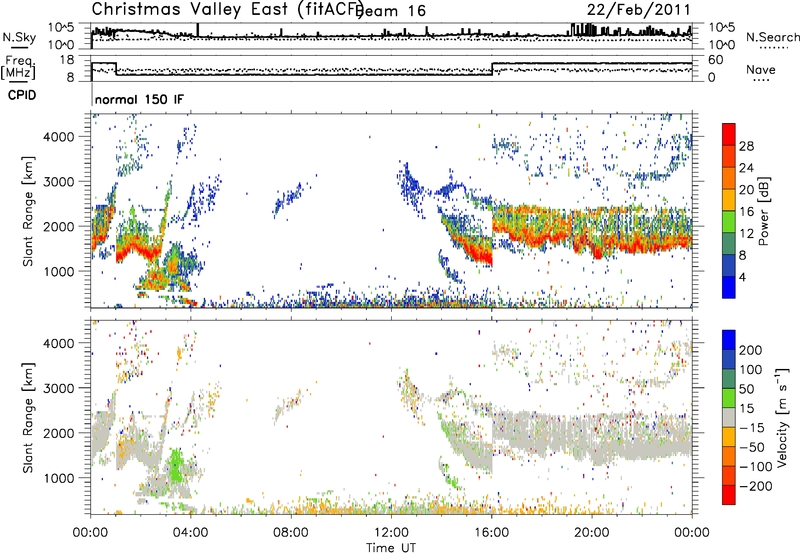Click the '16:00' time axis label
The width and height of the screenshot is (800, 554).
pyautogui.click(x=491, y=533)
